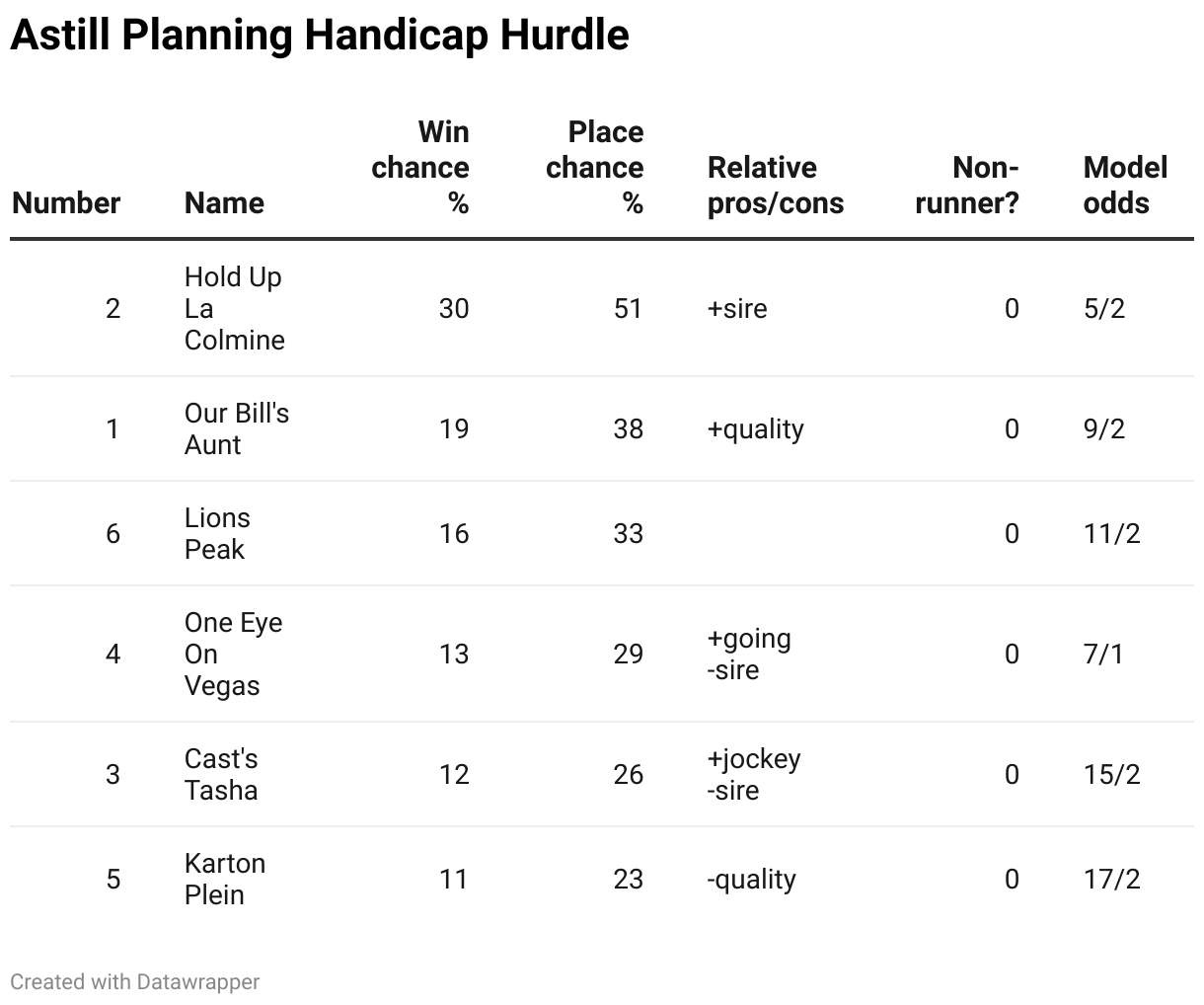Viewport: 1204px width, 1005px height.
Task: Select the 17/2 model odds value
Action: point(1112,880)
